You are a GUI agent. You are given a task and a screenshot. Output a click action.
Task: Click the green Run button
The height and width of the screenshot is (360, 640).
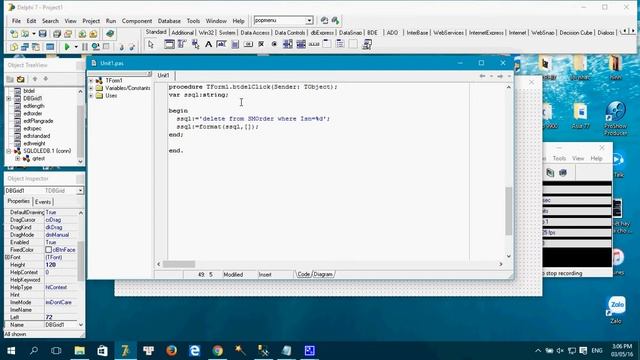(x=67, y=47)
